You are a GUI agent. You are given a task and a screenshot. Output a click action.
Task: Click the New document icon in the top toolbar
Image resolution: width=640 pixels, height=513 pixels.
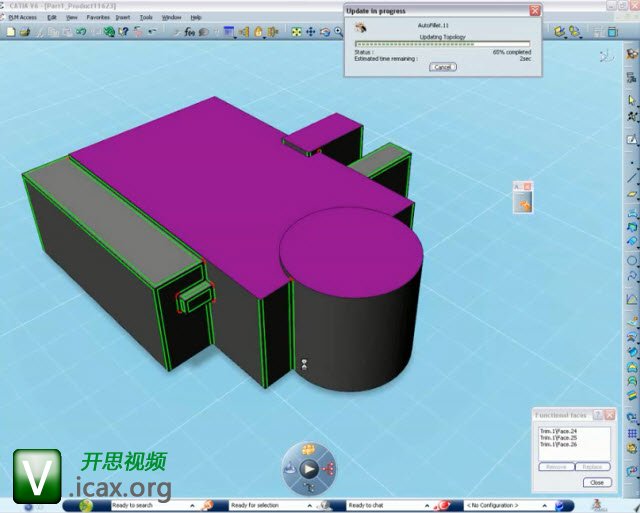coord(10,32)
